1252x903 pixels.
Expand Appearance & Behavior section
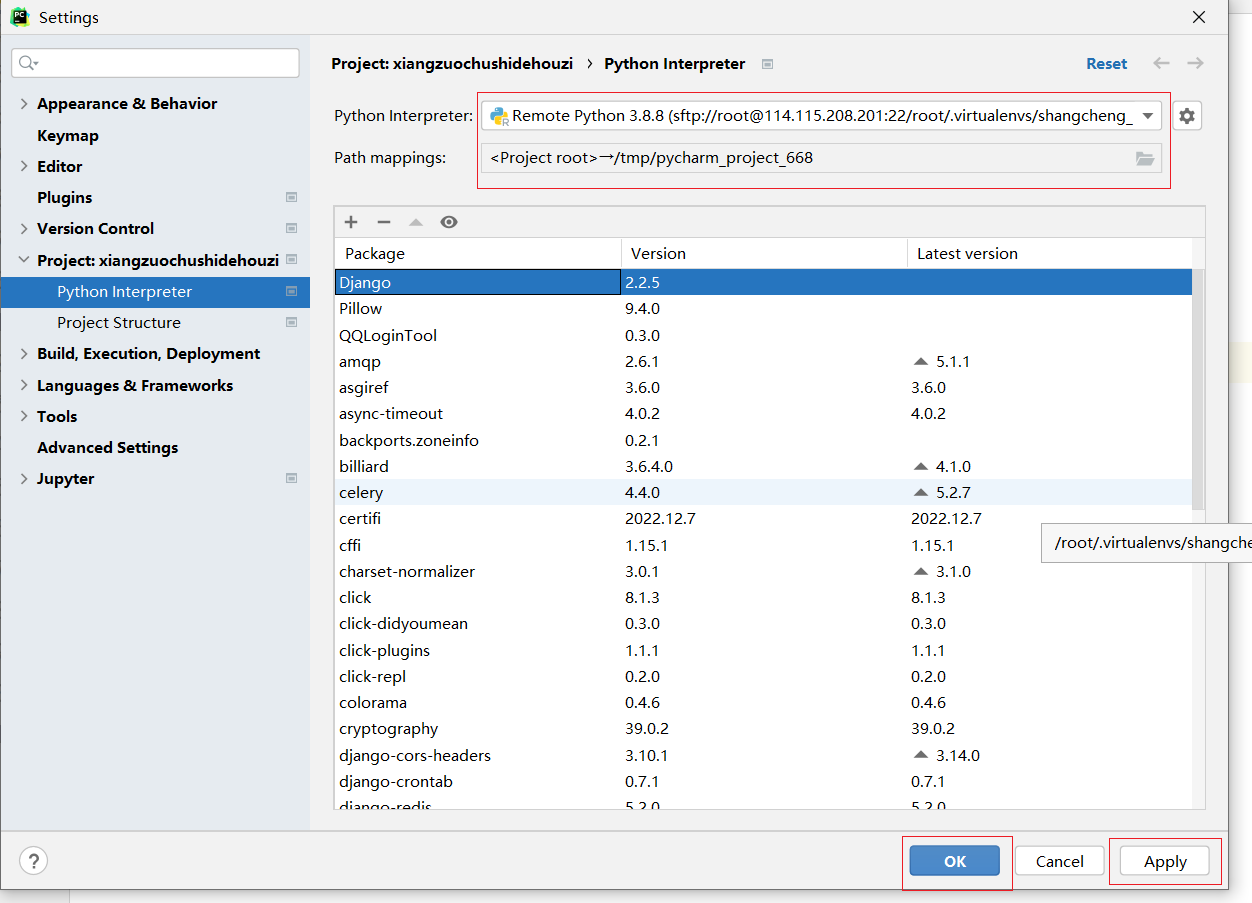click(x=24, y=103)
